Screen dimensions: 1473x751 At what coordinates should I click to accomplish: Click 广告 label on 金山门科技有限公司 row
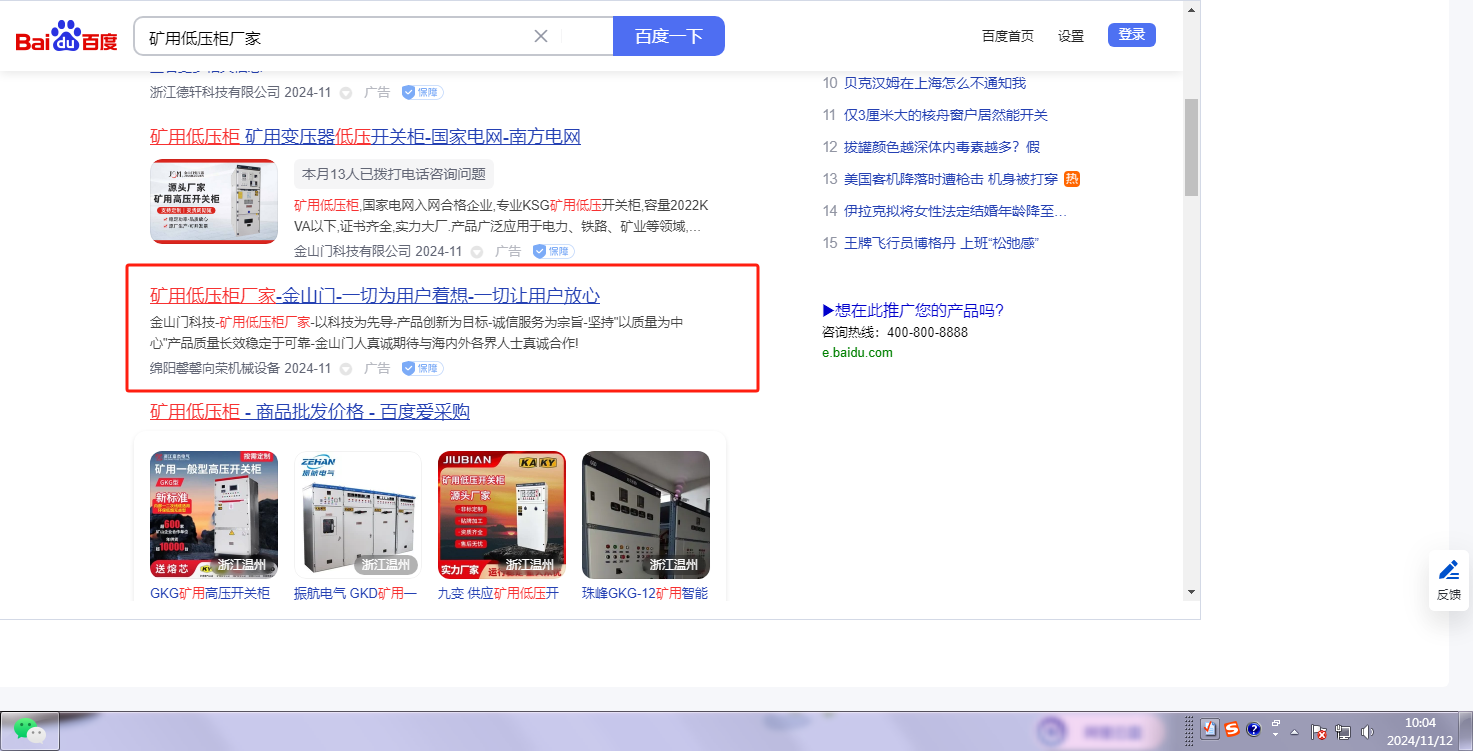coord(508,252)
